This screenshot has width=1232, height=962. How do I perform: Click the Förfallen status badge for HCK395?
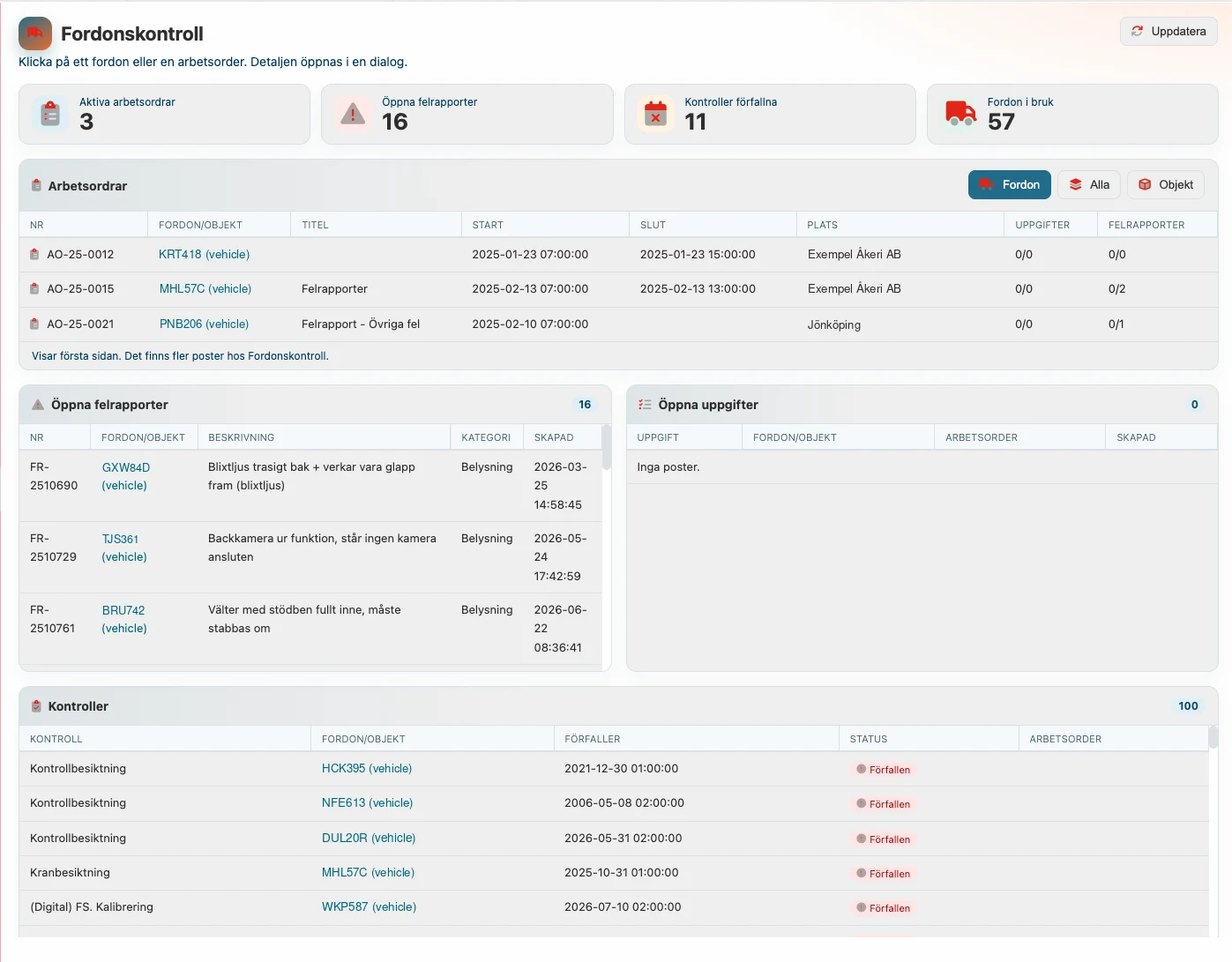883,770
